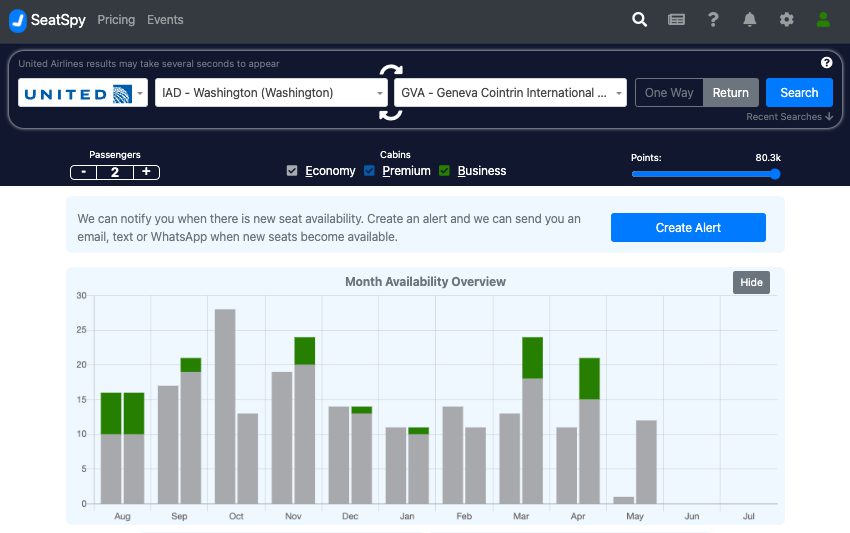Open the United airline selector dropdown
This screenshot has width=850, height=533.
pyautogui.click(x=83, y=93)
